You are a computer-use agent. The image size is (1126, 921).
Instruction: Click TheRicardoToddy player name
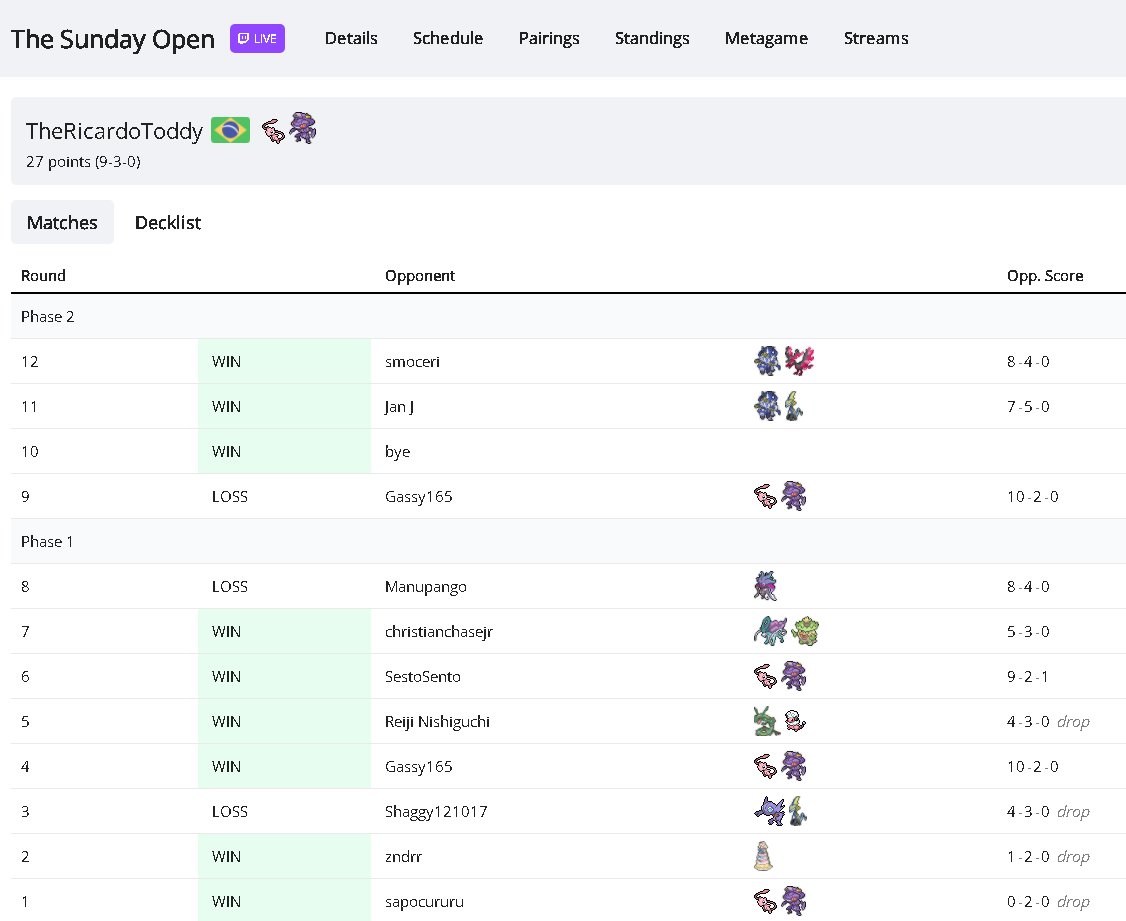pyautogui.click(x=114, y=131)
